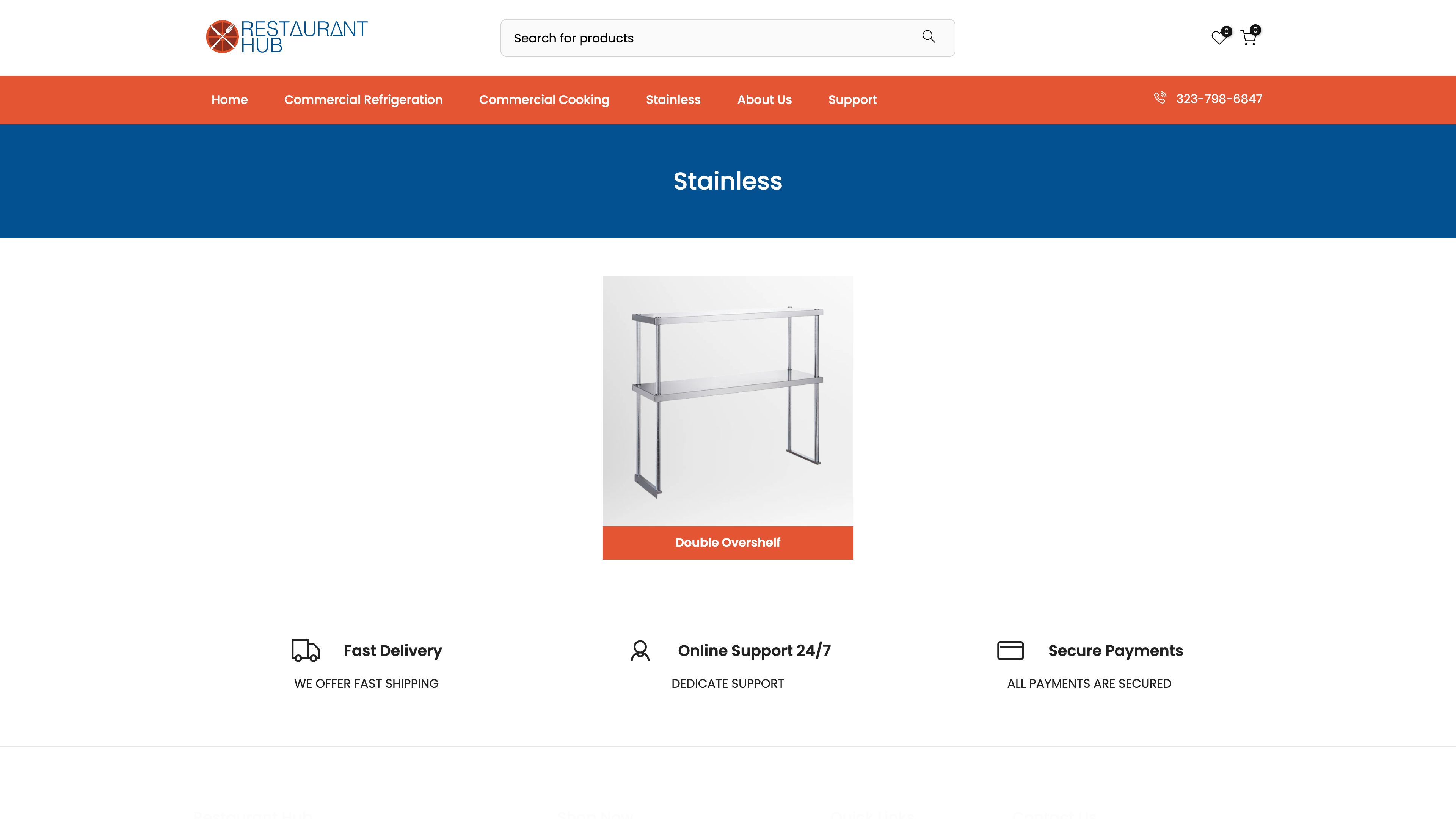This screenshot has width=1456, height=819.
Task: Open the Commercial Cooking menu item
Action: click(544, 99)
